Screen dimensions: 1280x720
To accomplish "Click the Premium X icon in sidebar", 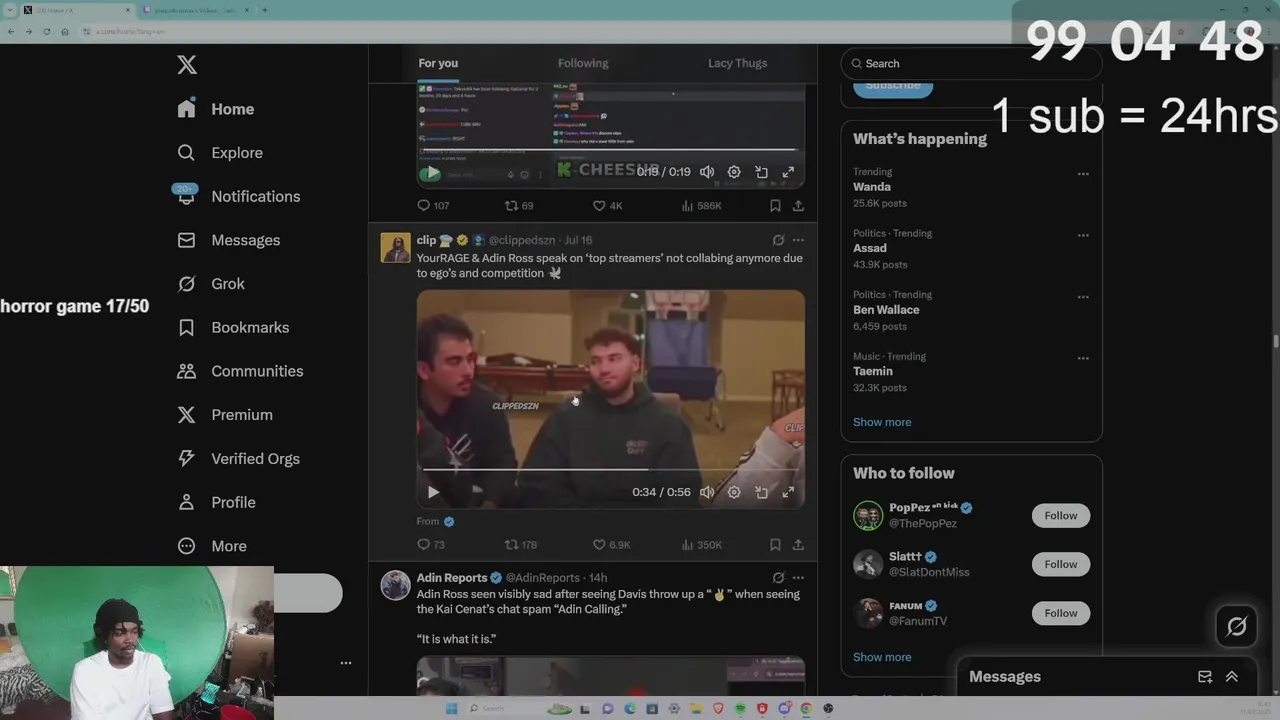I will 186,415.
